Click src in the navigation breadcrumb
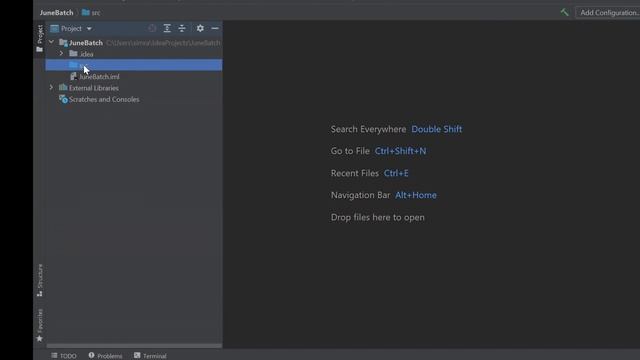The image size is (640, 360). 91,13
